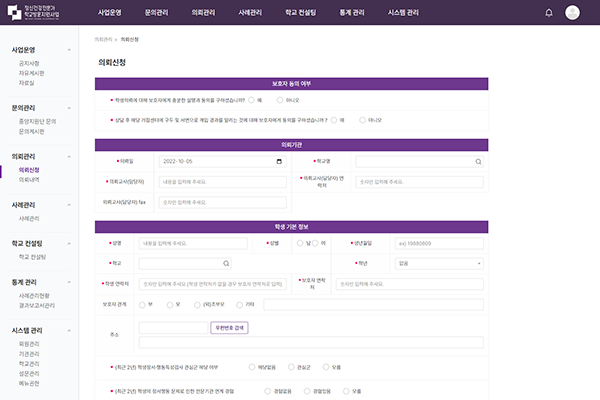Select 아니오 for second guardian consent question
This screenshot has height=400, width=600.
(x=362, y=120)
